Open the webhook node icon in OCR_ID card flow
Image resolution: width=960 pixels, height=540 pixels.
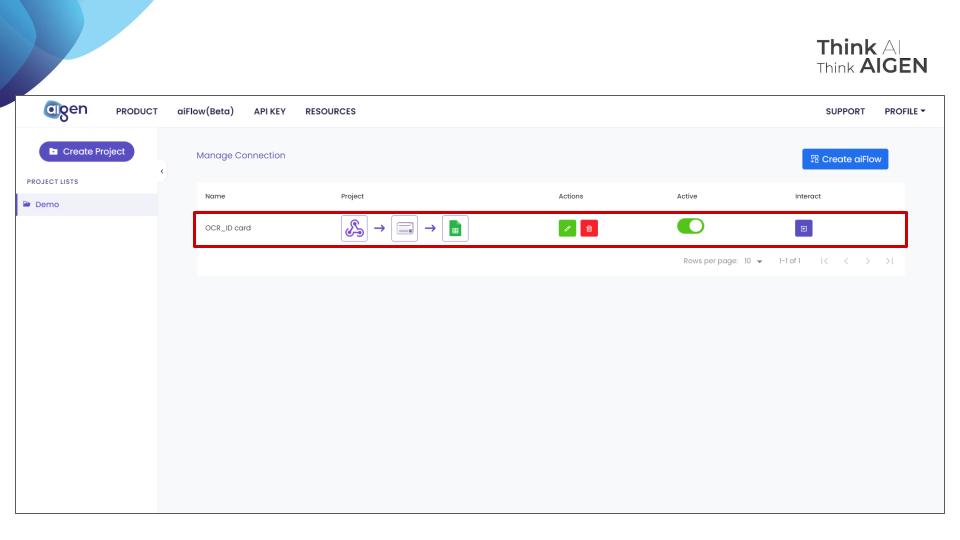[354, 228]
